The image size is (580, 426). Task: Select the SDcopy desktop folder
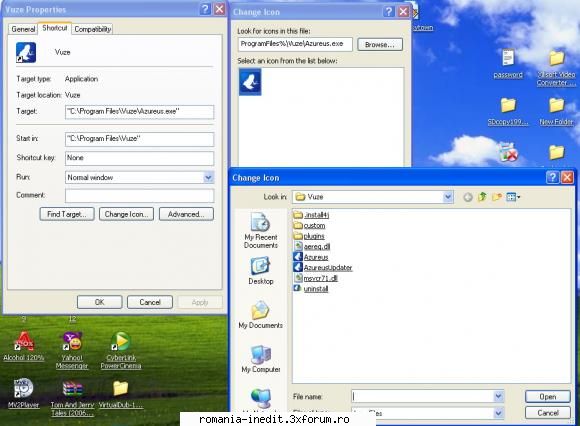tap(508, 112)
